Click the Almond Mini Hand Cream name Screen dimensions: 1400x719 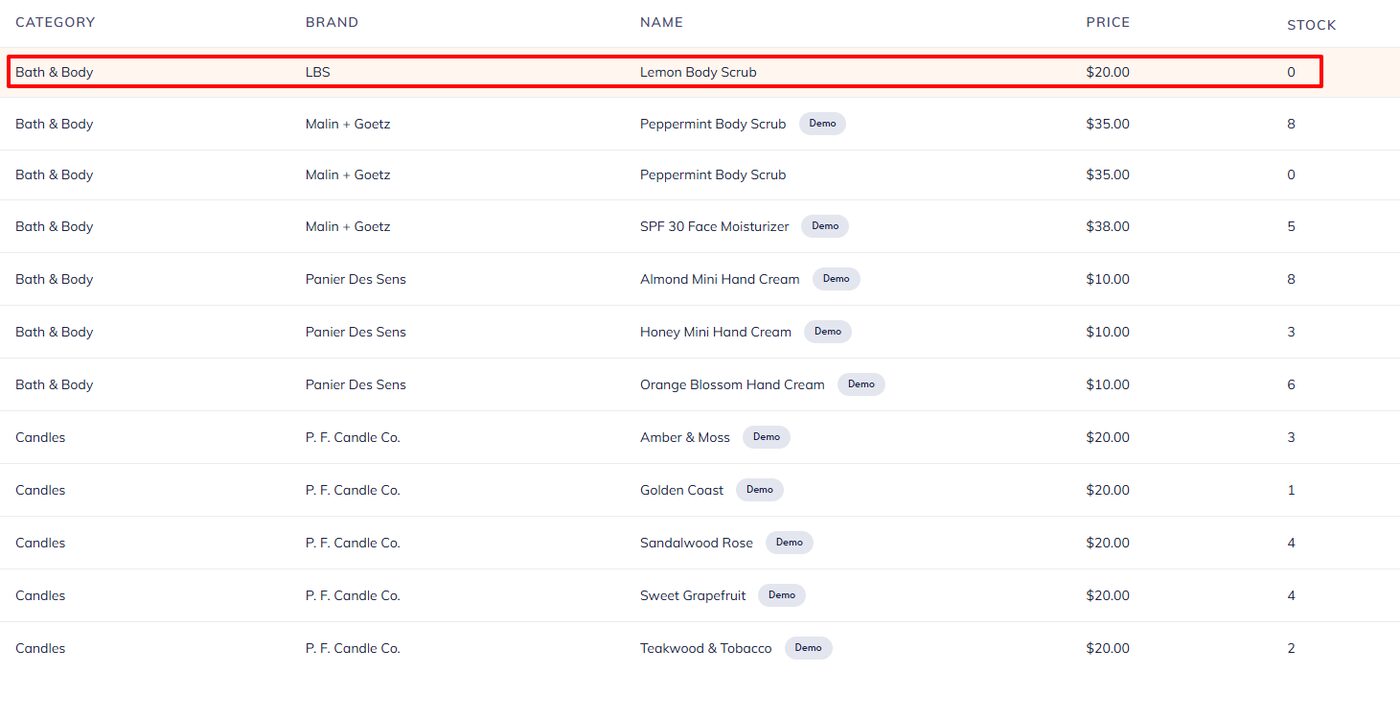point(719,280)
